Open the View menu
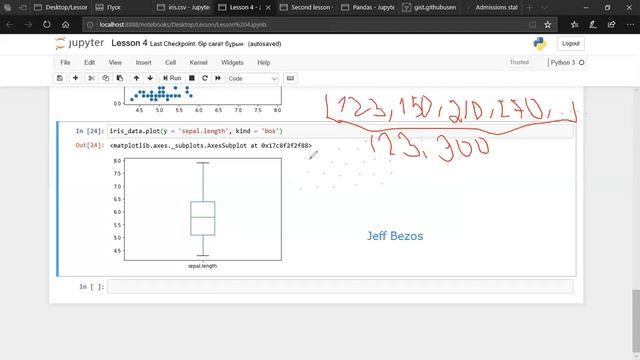This screenshot has height=360, width=640. [x=115, y=62]
